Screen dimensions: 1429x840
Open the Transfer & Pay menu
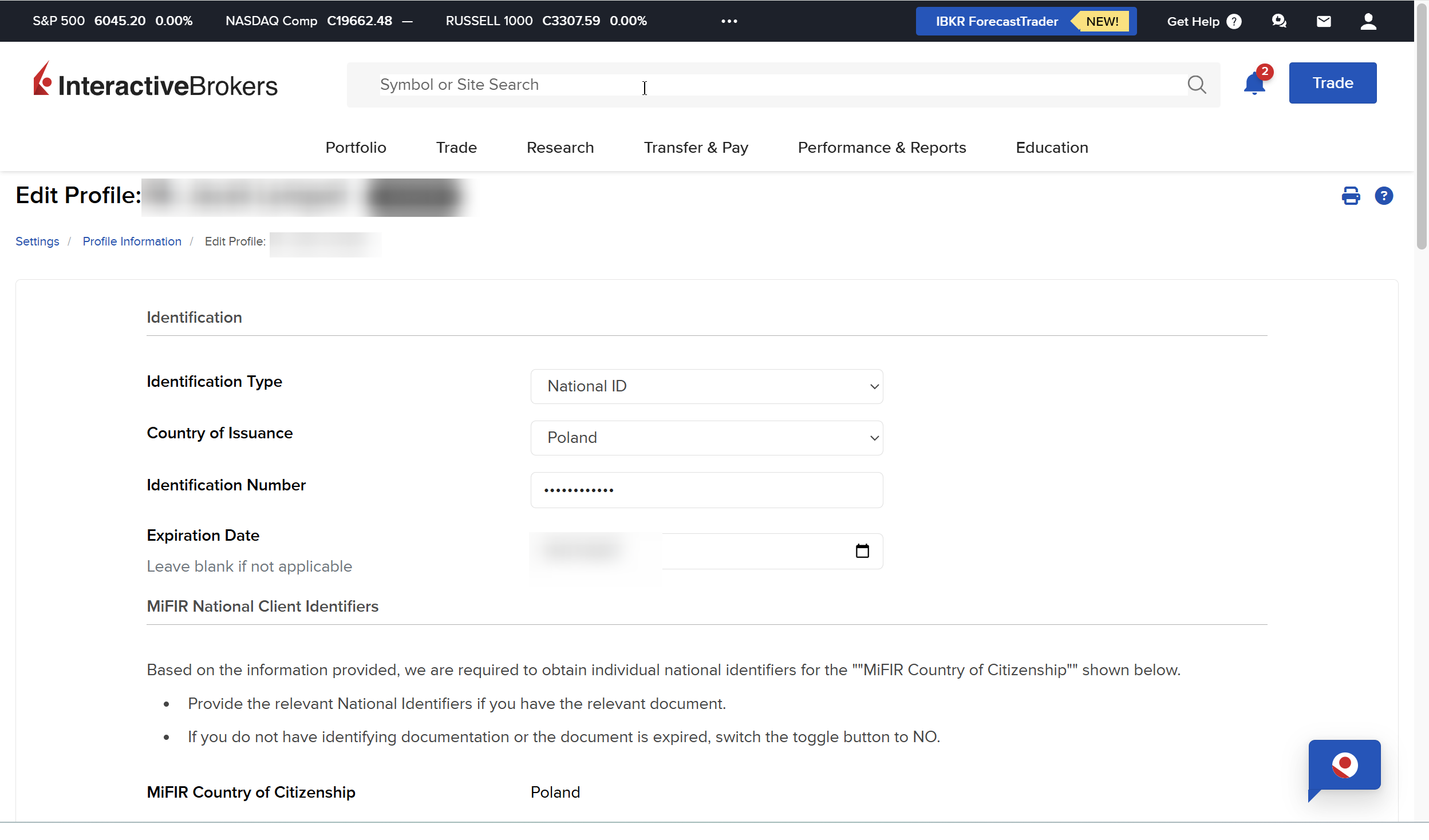pyautogui.click(x=696, y=148)
